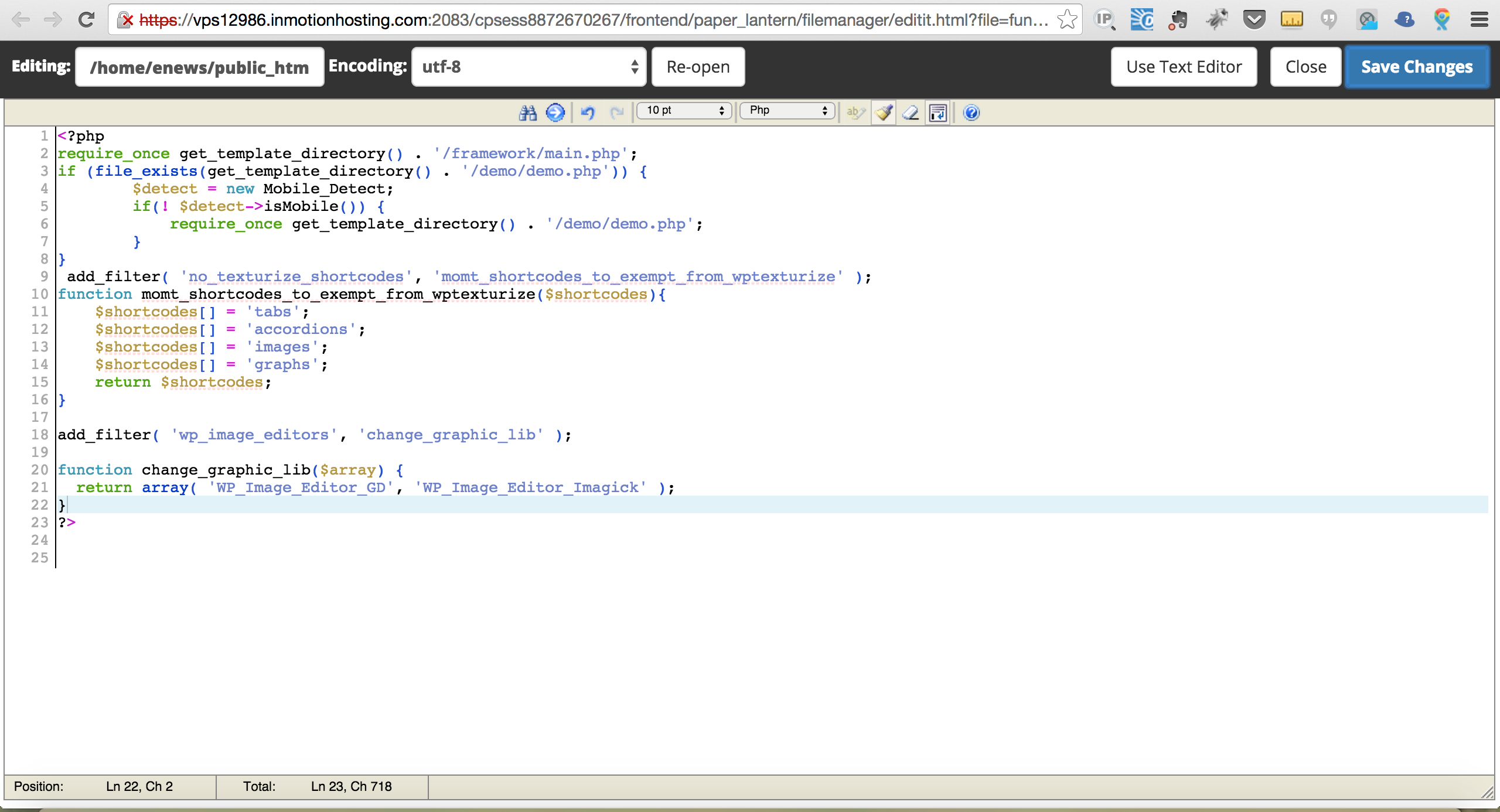The height and width of the screenshot is (812, 1500).
Task: Click the 'accordions' string on line 12
Action: (301, 329)
